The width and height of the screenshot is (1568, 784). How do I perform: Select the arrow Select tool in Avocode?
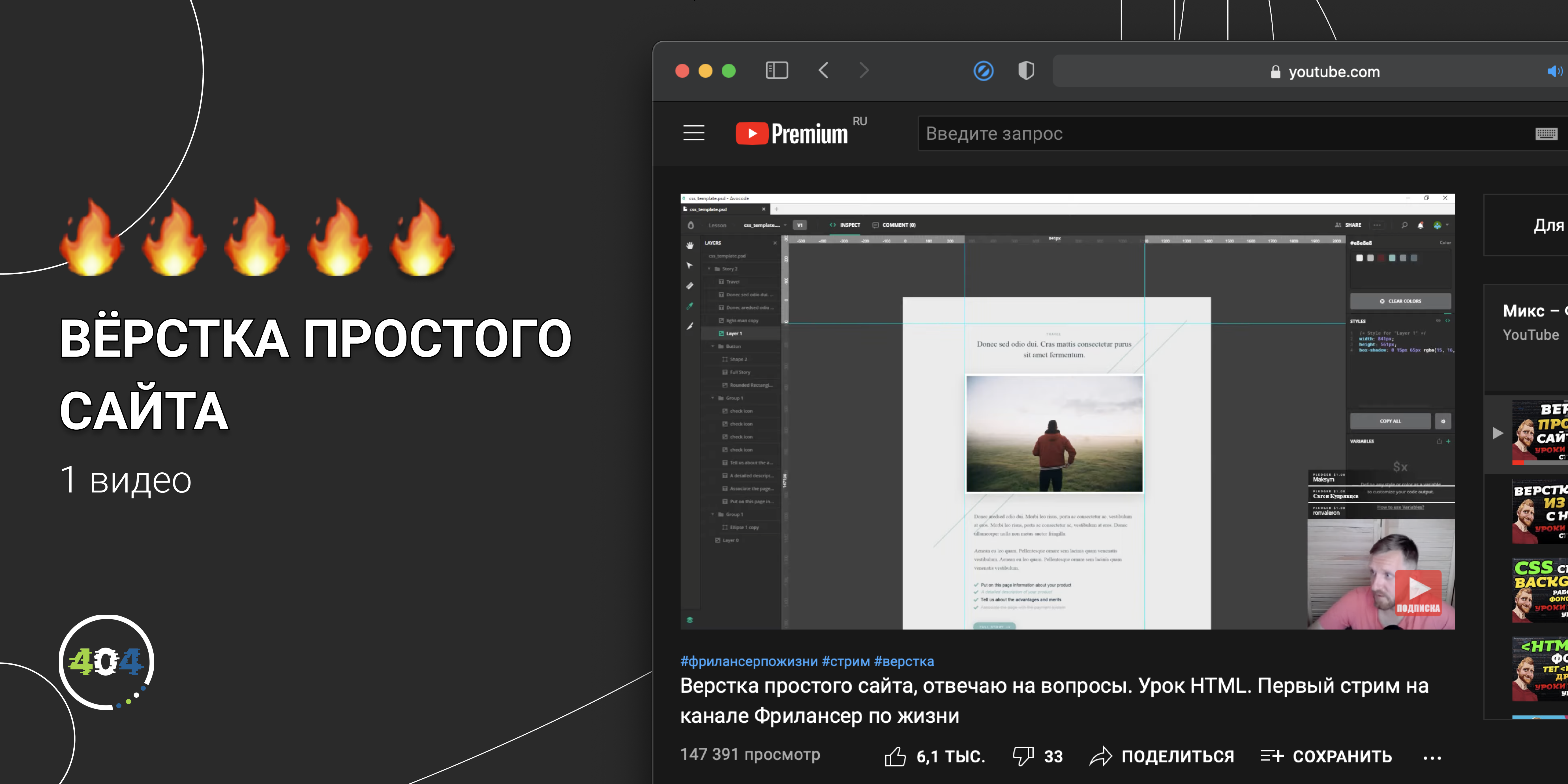tap(690, 265)
